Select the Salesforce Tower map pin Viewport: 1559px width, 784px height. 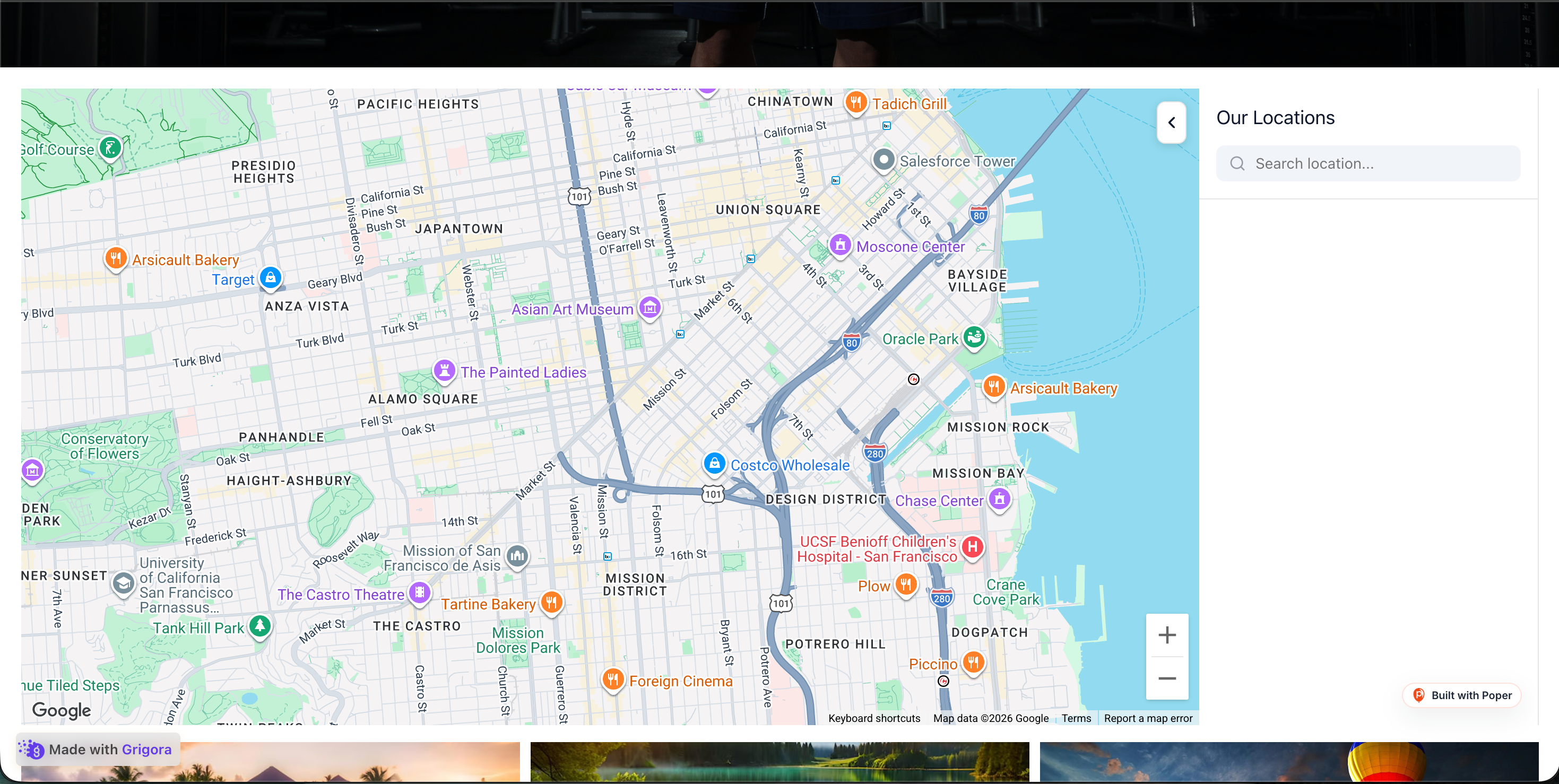[884, 160]
